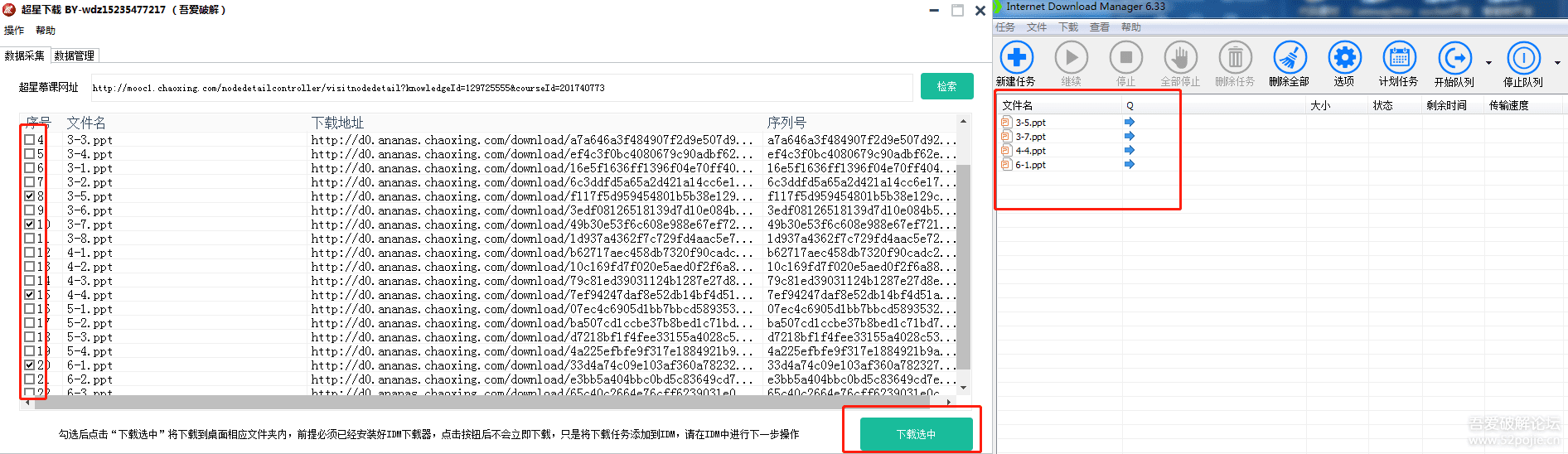Image resolution: width=1568 pixels, height=454 pixels.
Task: Click the green 检索 search button
Action: pos(946,86)
